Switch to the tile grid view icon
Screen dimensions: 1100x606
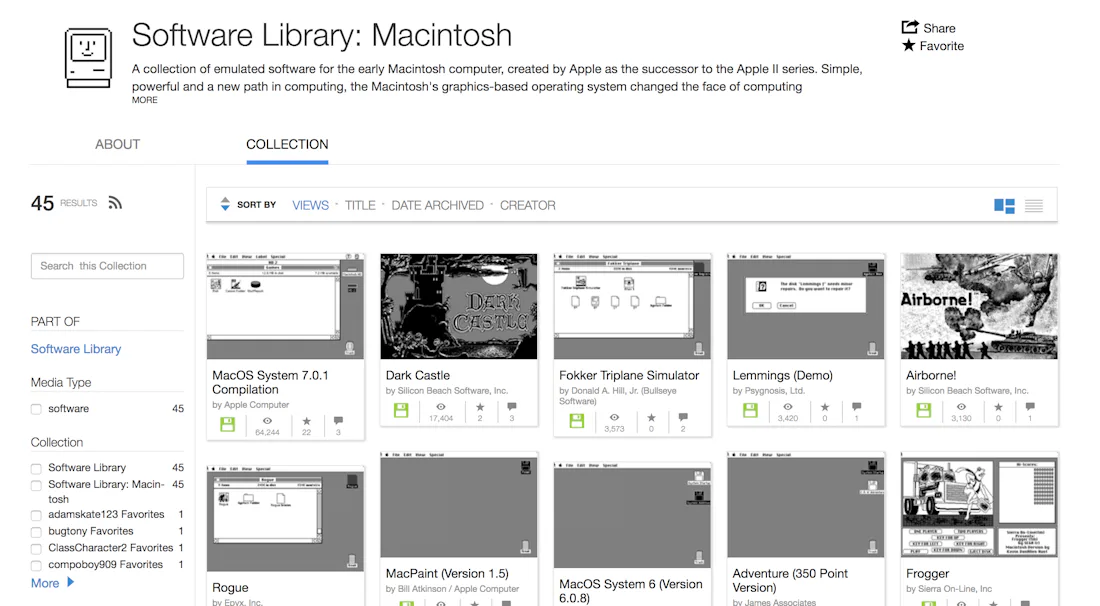click(1004, 206)
